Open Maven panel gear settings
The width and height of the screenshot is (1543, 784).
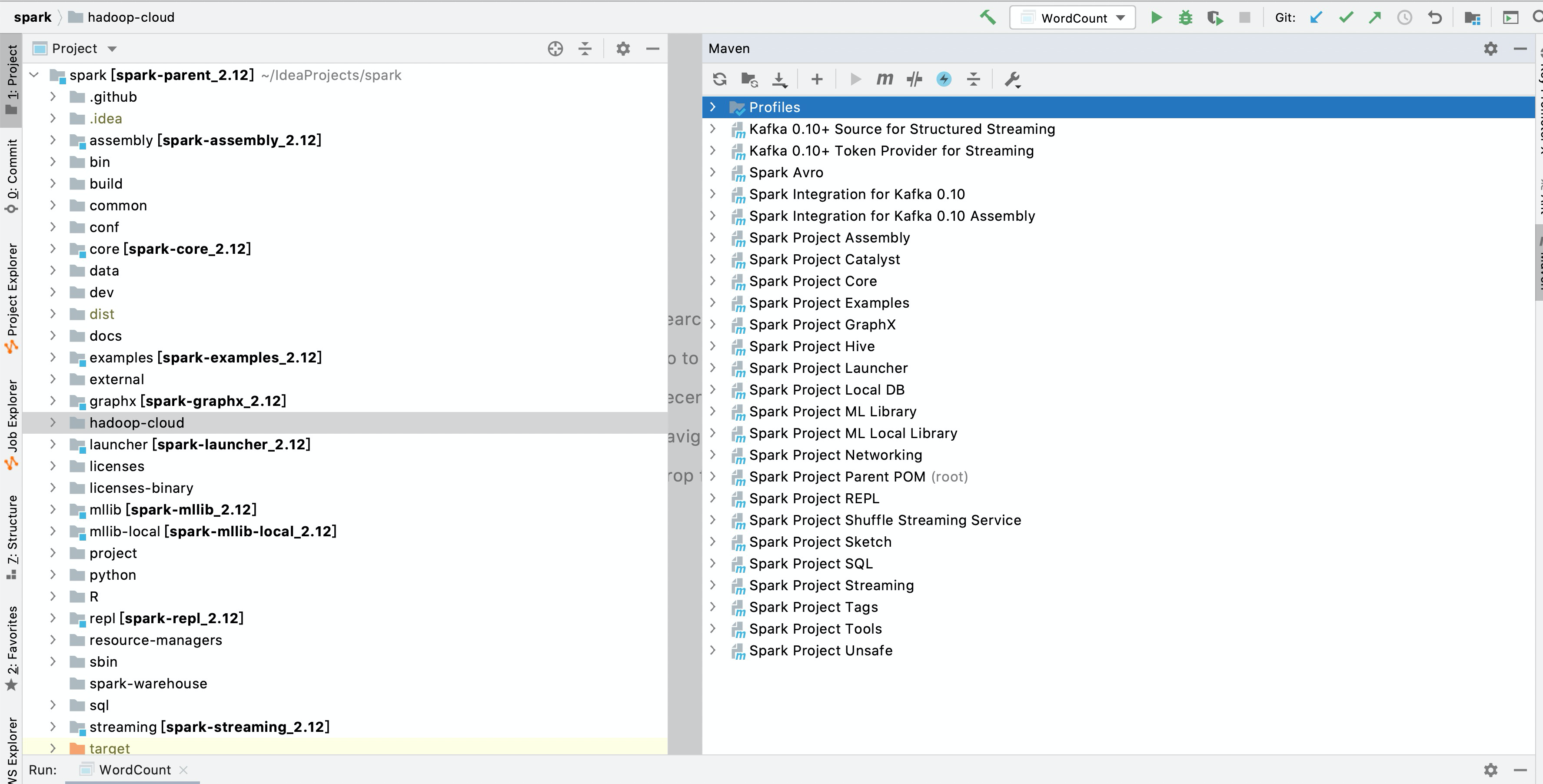pos(1491,49)
